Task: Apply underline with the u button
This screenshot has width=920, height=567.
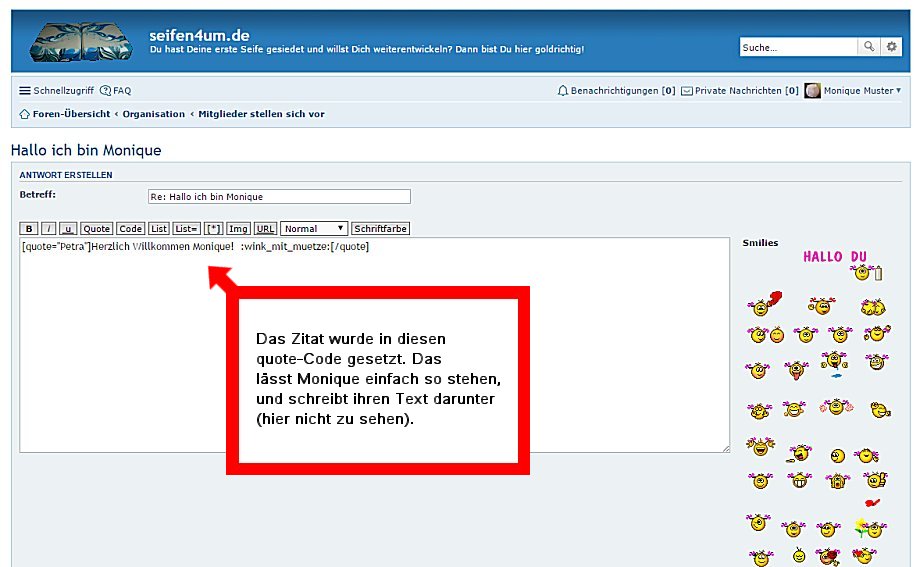Action: pyautogui.click(x=68, y=229)
